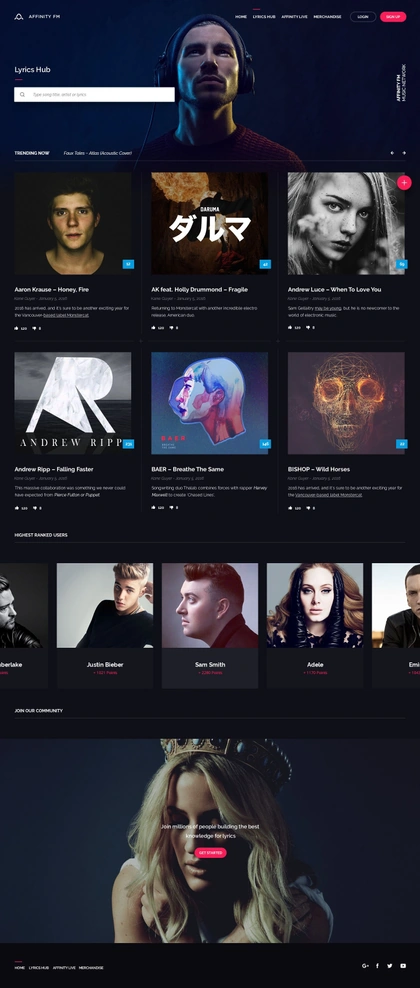Focus the song title search field
This screenshot has width=420, height=988.
coord(94,95)
